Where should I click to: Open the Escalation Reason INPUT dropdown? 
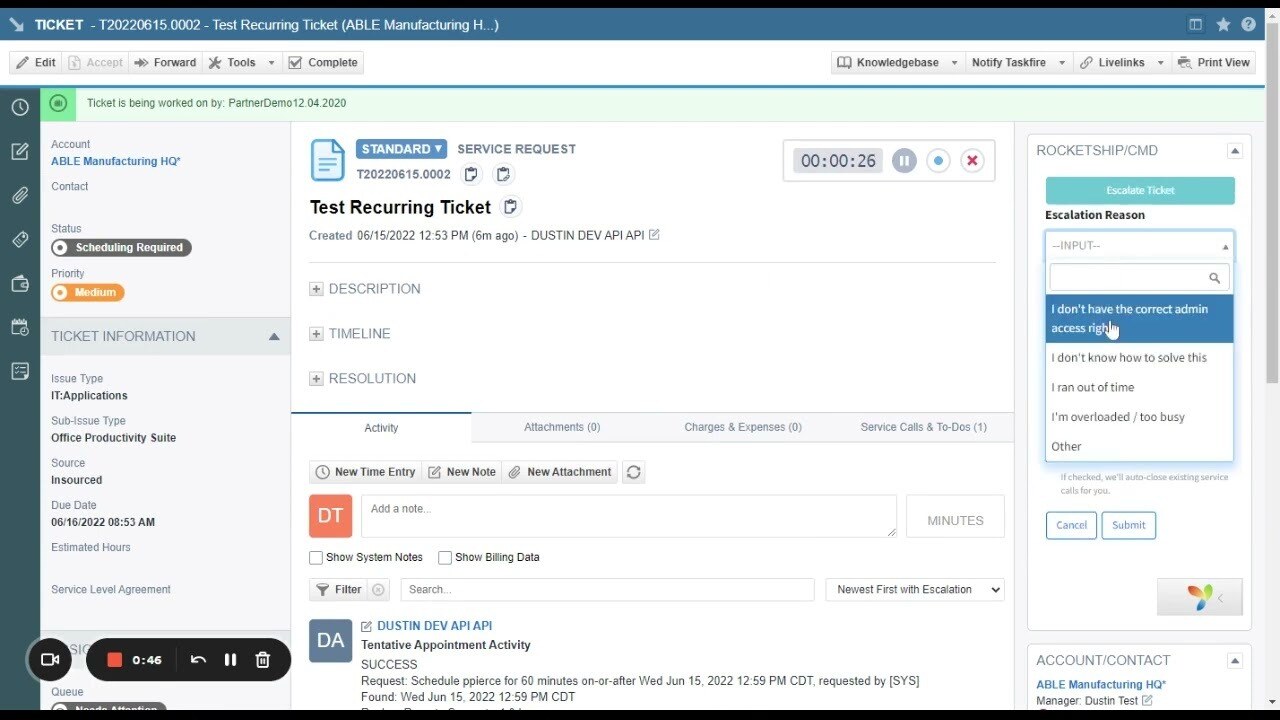tap(1140, 246)
